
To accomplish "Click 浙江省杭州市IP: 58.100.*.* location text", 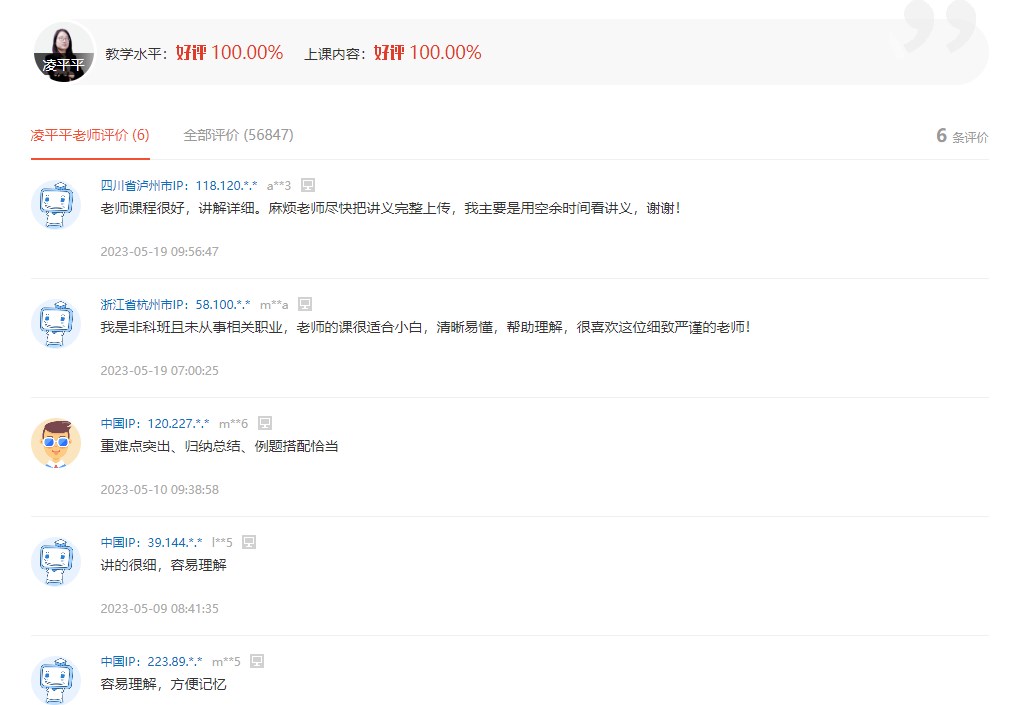I will [175, 305].
